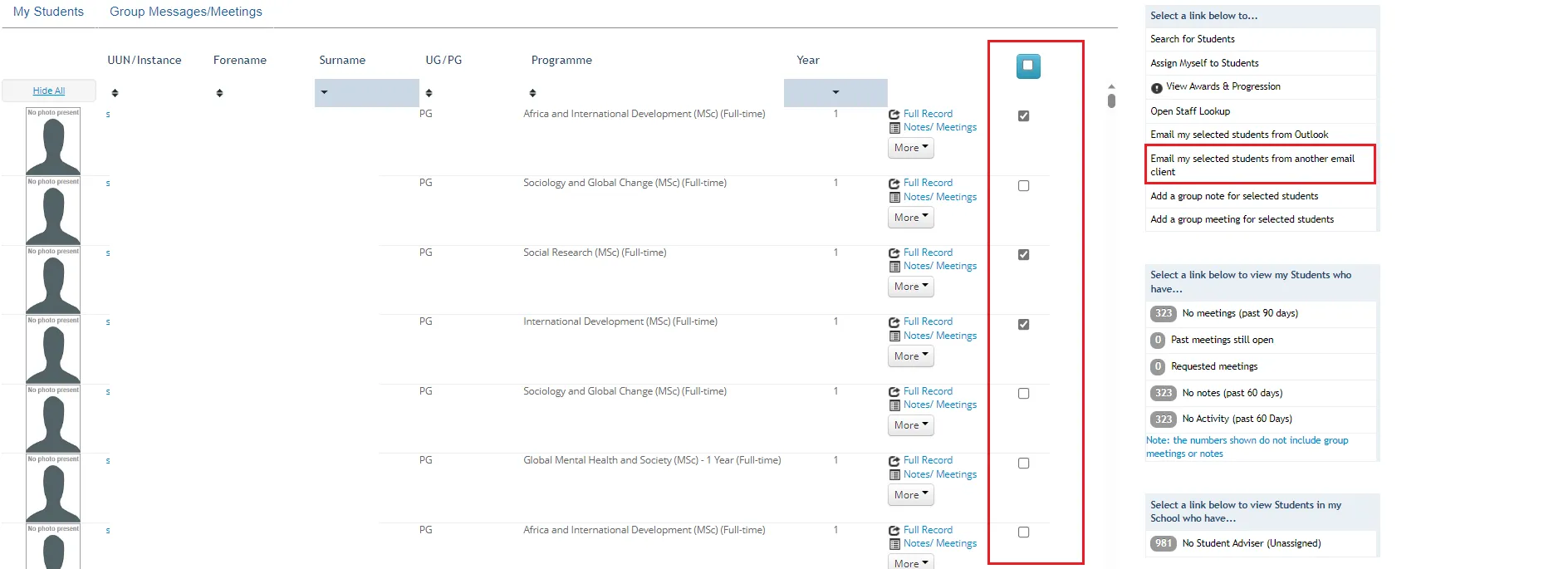Tick checkbox for second Sociology and Global Change student

[x=1023, y=394]
